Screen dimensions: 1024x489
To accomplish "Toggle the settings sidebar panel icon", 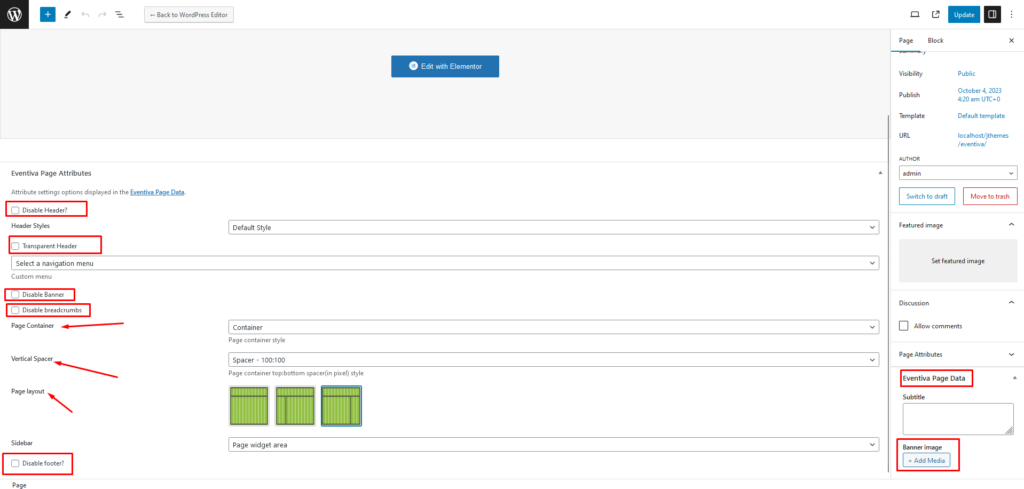I will pos(991,14).
